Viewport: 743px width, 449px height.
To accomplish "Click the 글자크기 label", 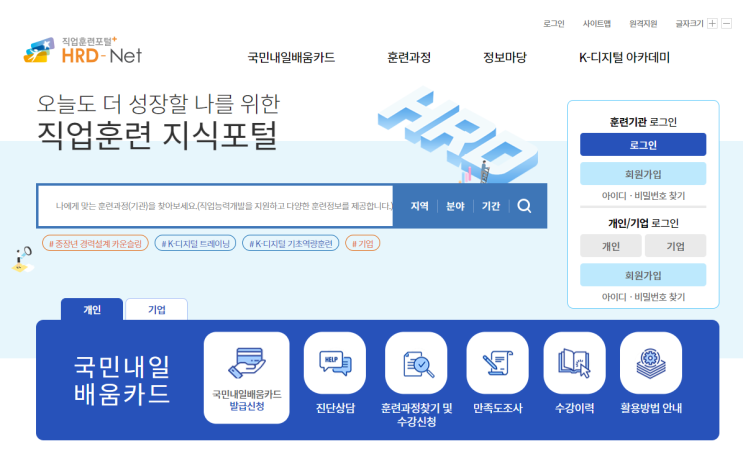I will [x=689, y=24].
